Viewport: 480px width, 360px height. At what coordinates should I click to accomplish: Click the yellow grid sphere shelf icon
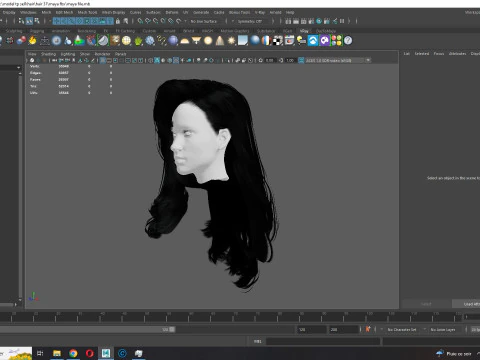click(x=126, y=41)
